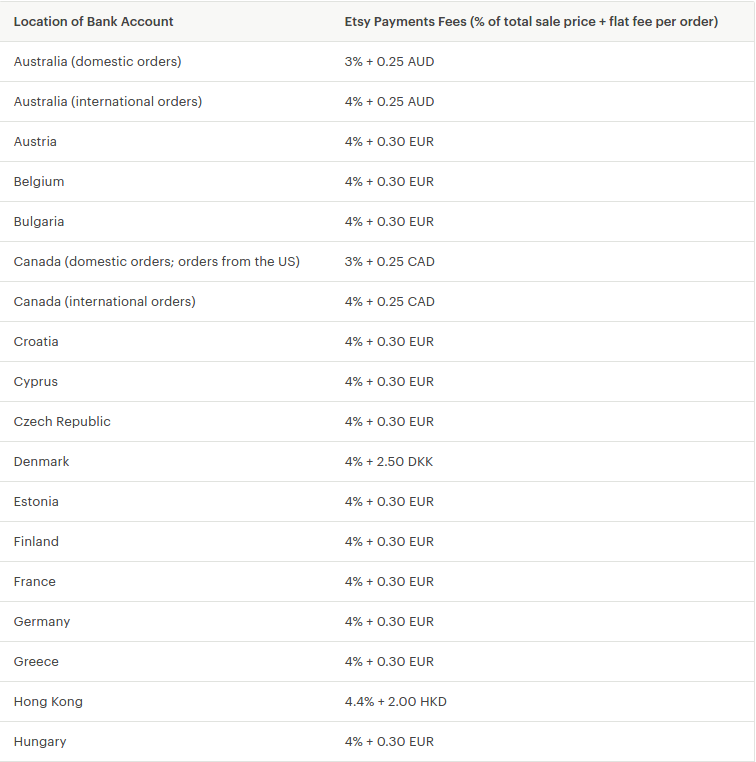Click the Croatia country label
Image resolution: width=756 pixels, height=762 pixels.
pyautogui.click(x=36, y=341)
